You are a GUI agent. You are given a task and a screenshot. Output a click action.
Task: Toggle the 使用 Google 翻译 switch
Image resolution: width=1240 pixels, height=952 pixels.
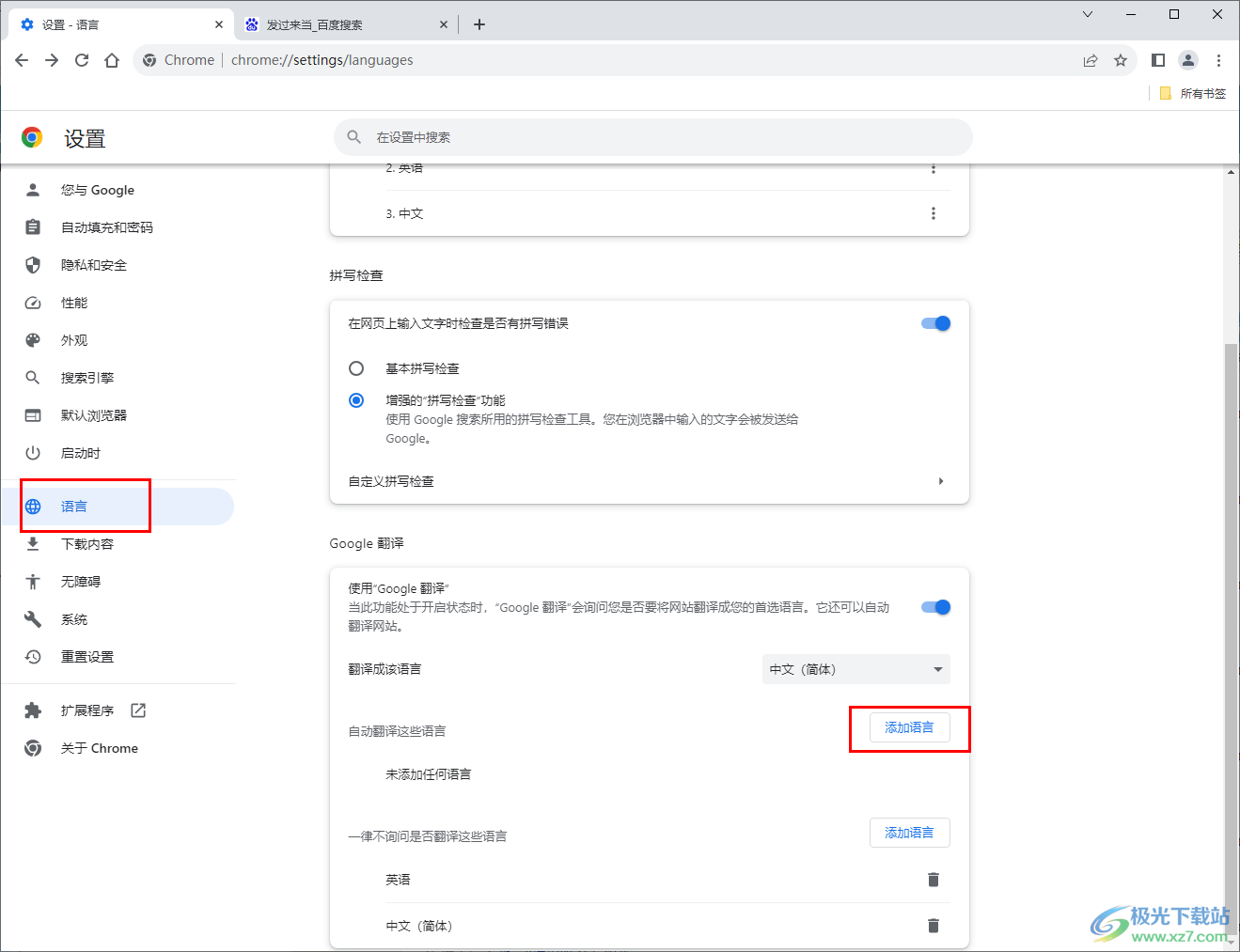[935, 607]
